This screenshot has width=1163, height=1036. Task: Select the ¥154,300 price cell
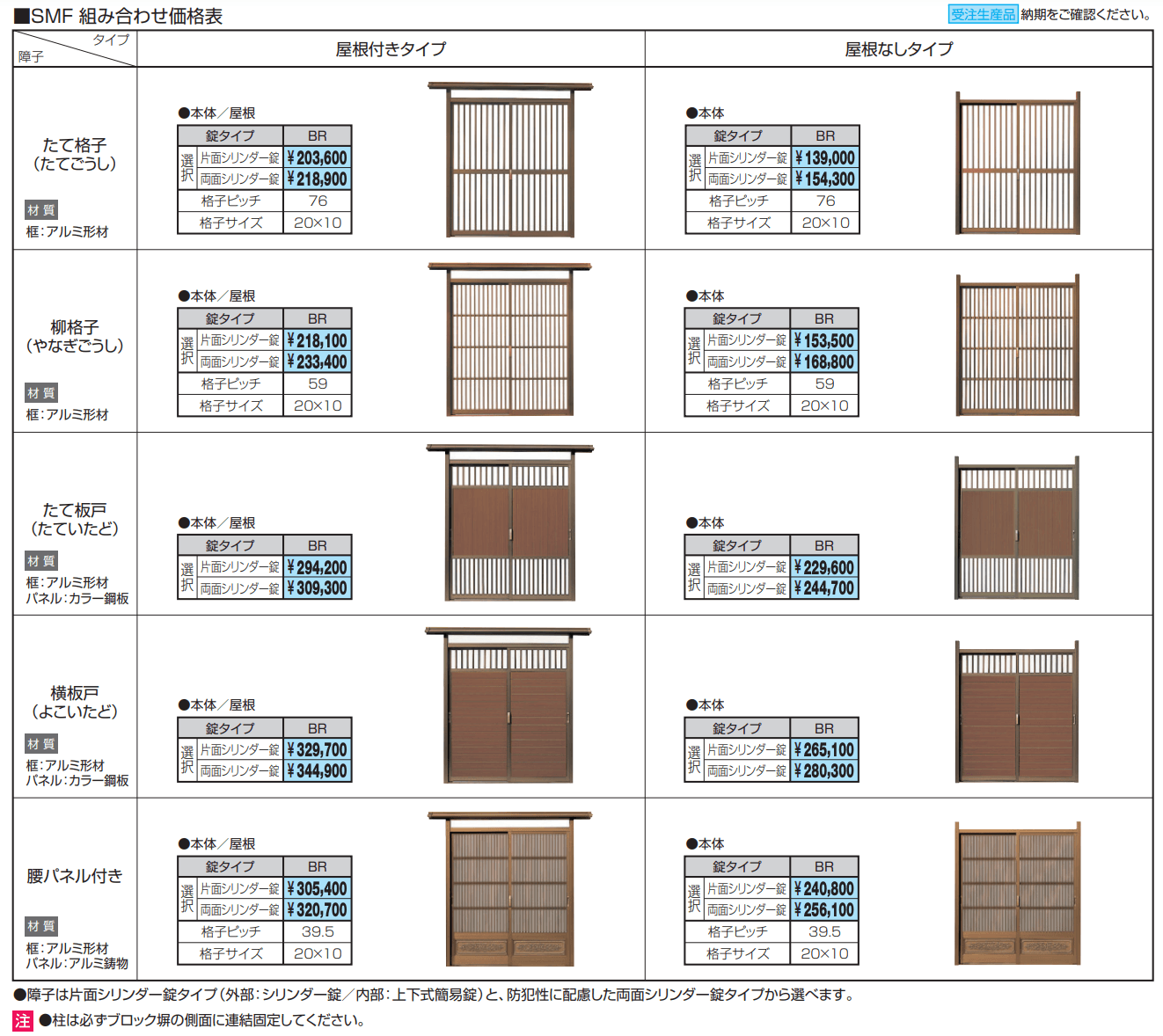[825, 179]
